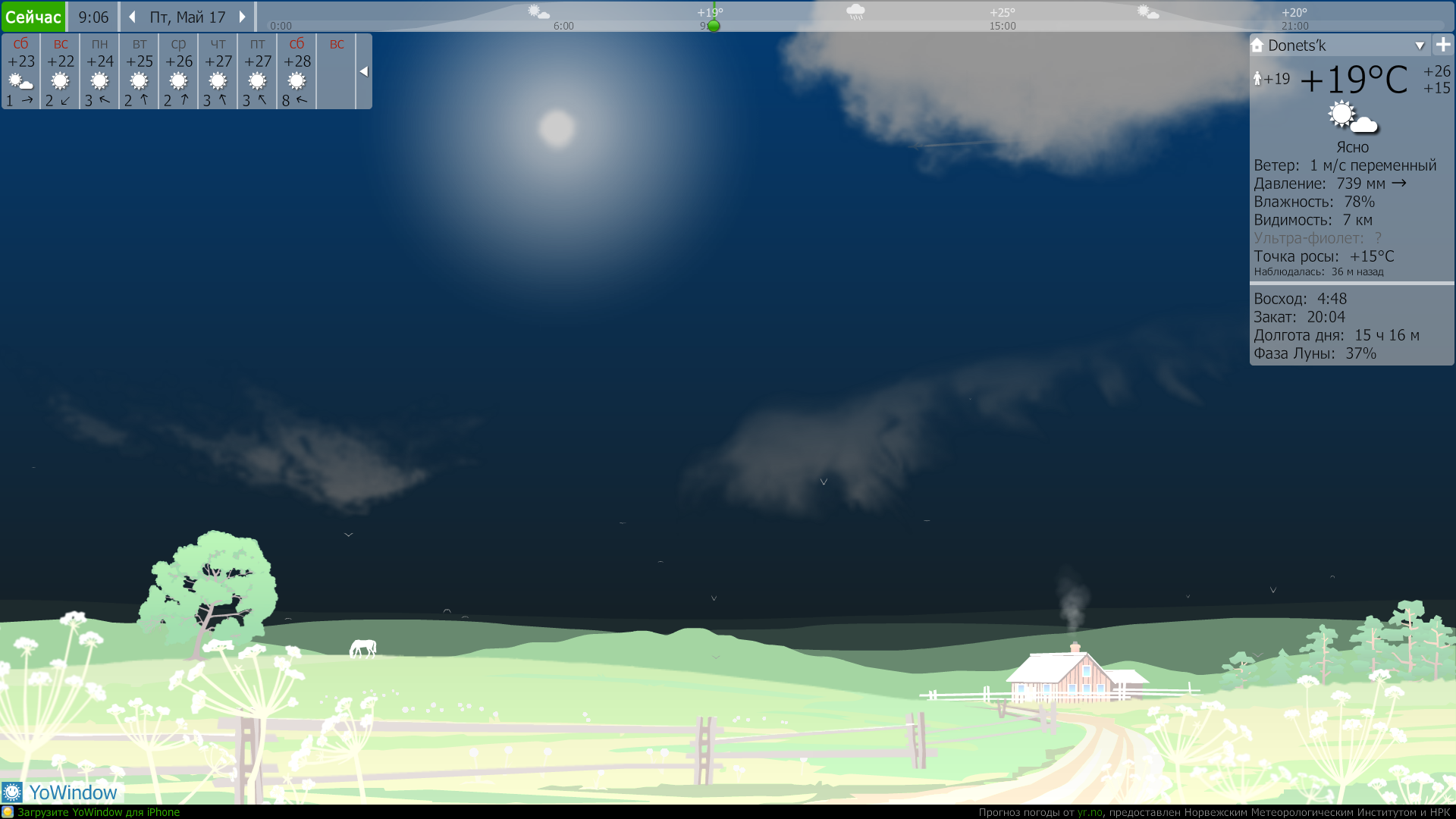
Task: Click the green time marker on timeline
Action: click(714, 26)
